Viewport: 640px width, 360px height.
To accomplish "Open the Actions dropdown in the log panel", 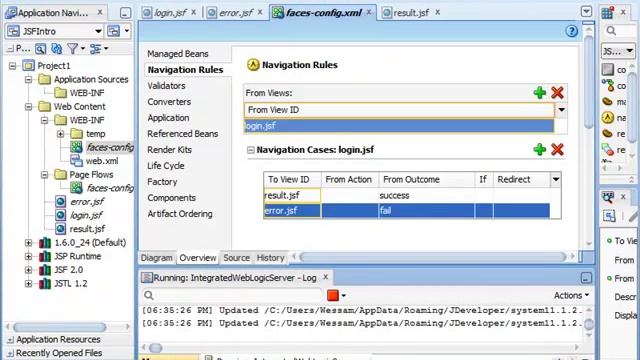I will (571, 295).
